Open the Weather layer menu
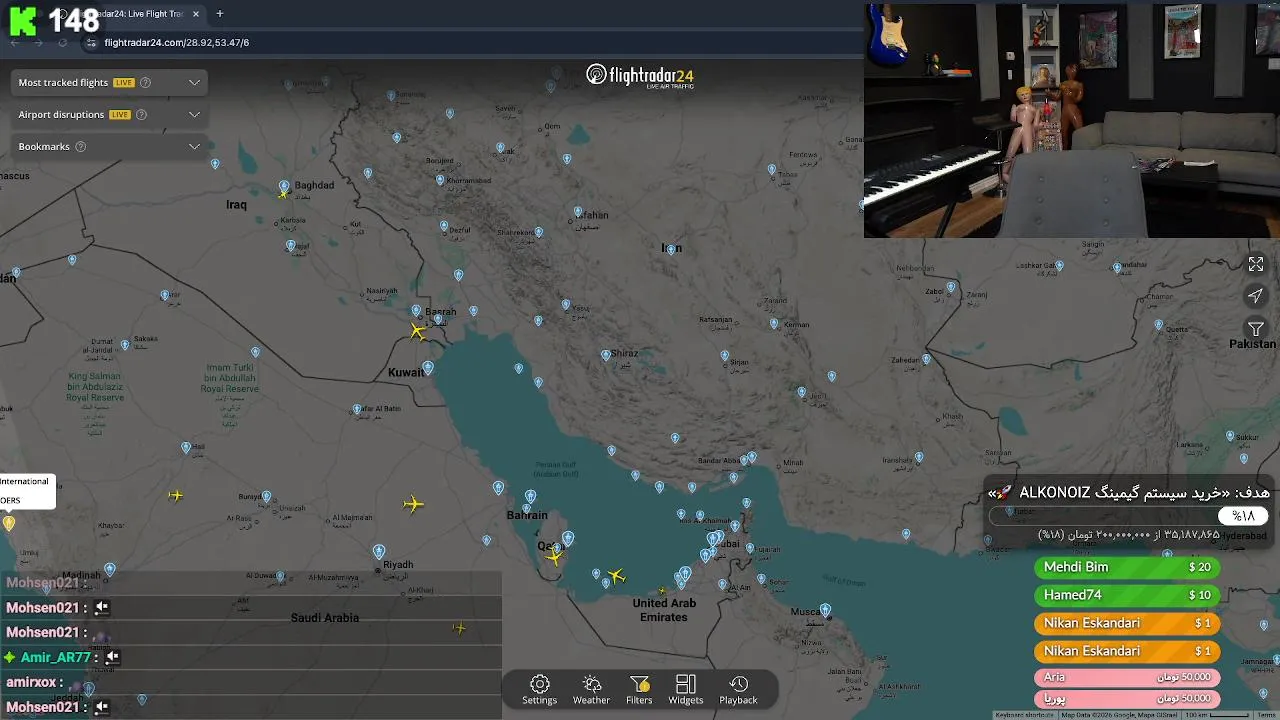 click(x=591, y=690)
